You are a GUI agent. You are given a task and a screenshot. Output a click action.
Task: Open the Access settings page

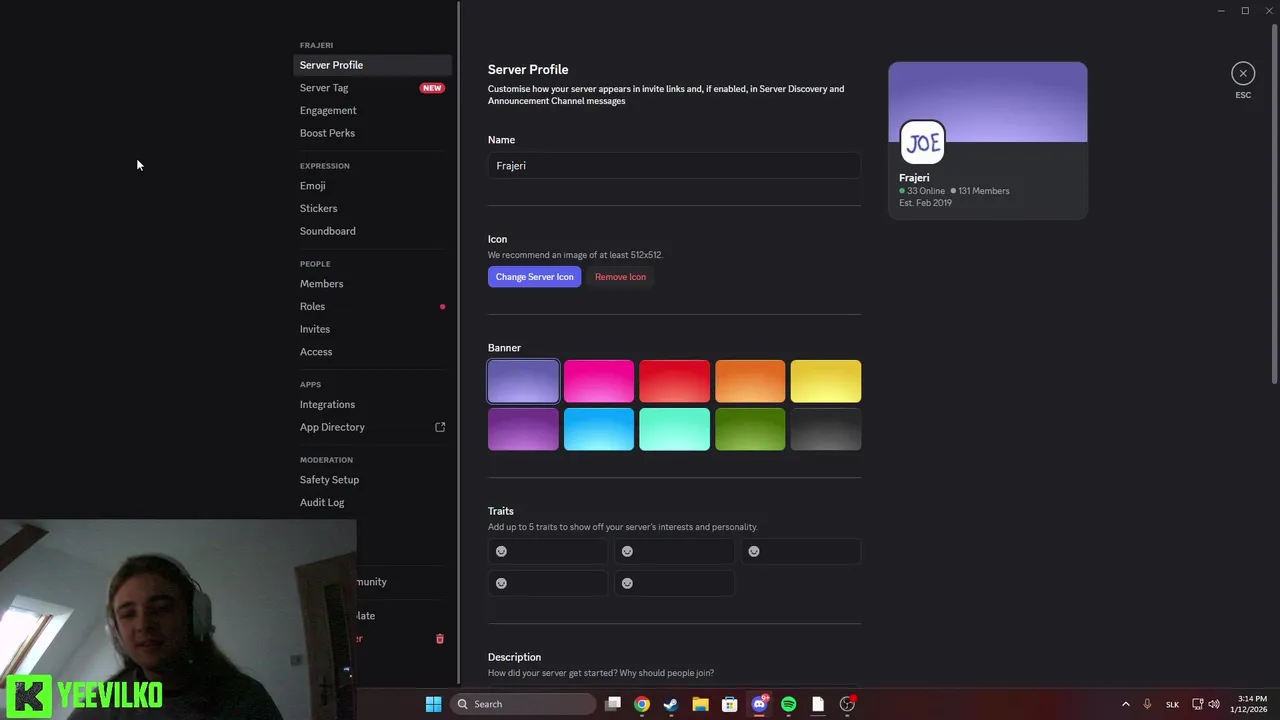coord(373,352)
